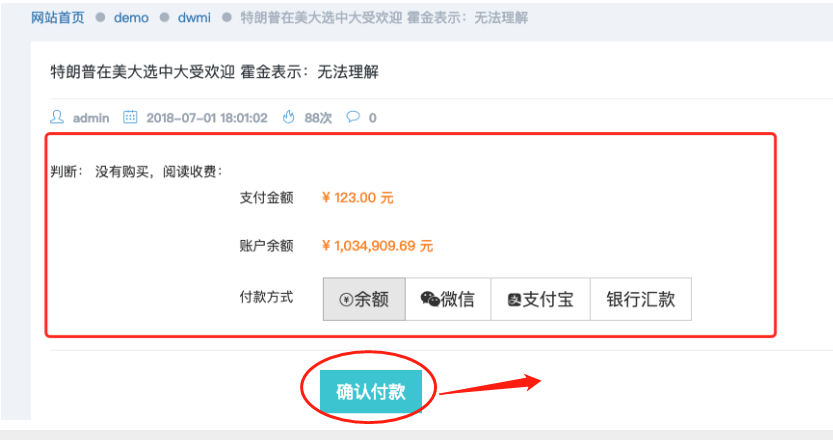Click the 确认付款 confirm payment button

click(371, 391)
